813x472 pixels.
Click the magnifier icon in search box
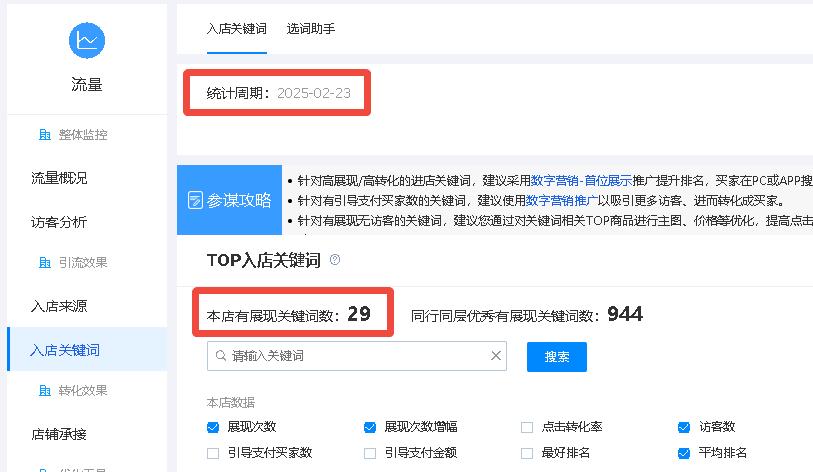click(221, 355)
